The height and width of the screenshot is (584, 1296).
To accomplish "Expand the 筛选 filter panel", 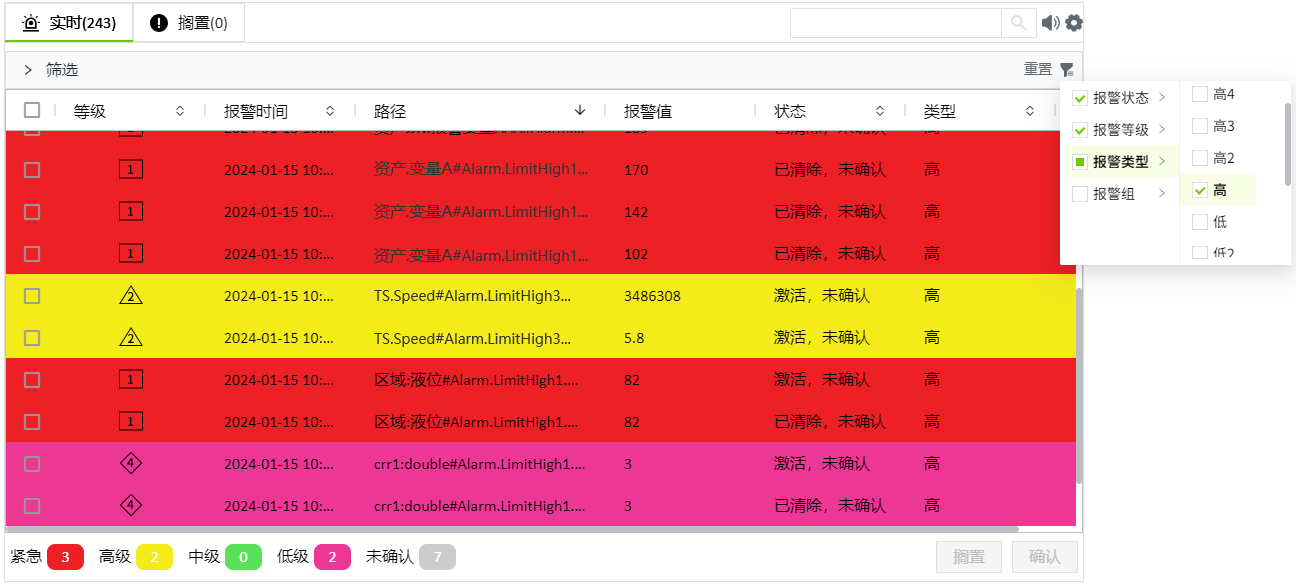I will [x=28, y=70].
